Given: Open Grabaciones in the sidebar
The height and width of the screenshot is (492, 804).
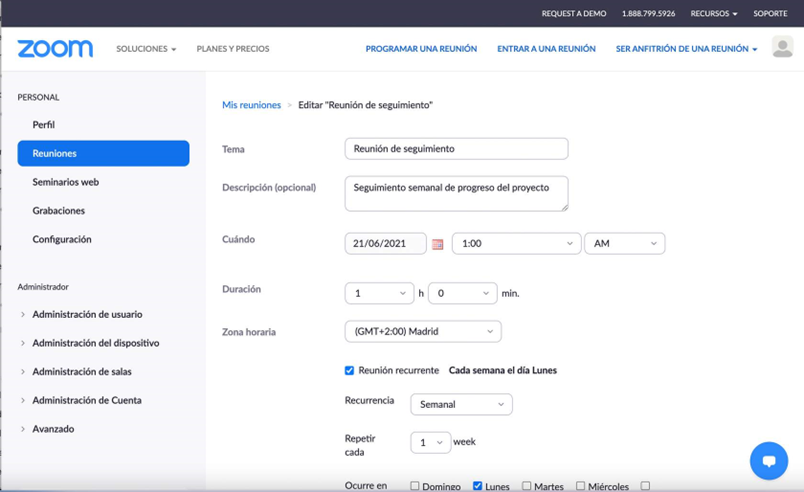Looking at the screenshot, I should coord(58,211).
